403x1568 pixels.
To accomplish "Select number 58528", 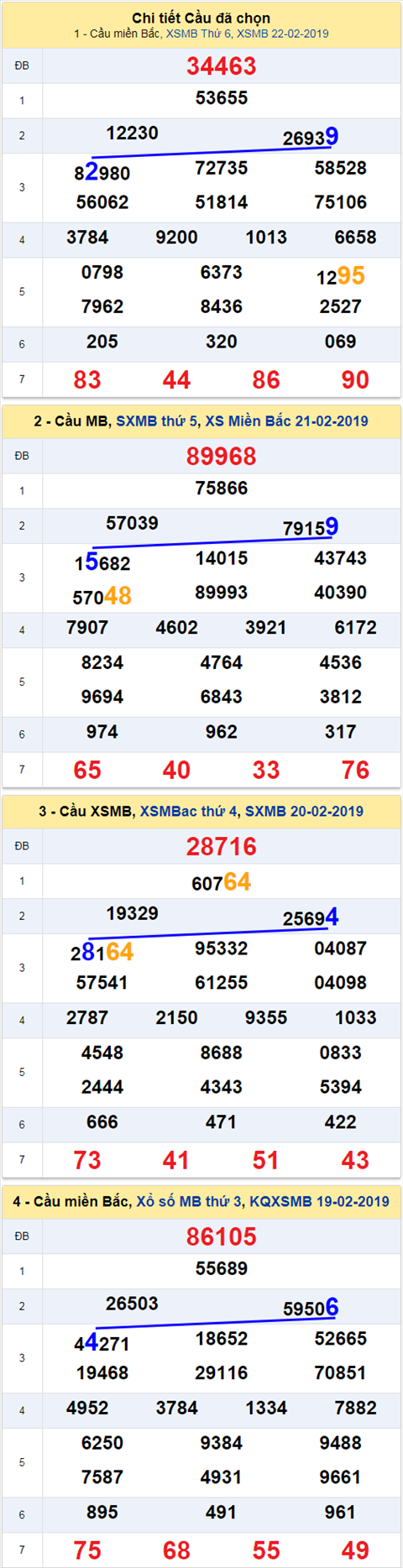I will (341, 168).
